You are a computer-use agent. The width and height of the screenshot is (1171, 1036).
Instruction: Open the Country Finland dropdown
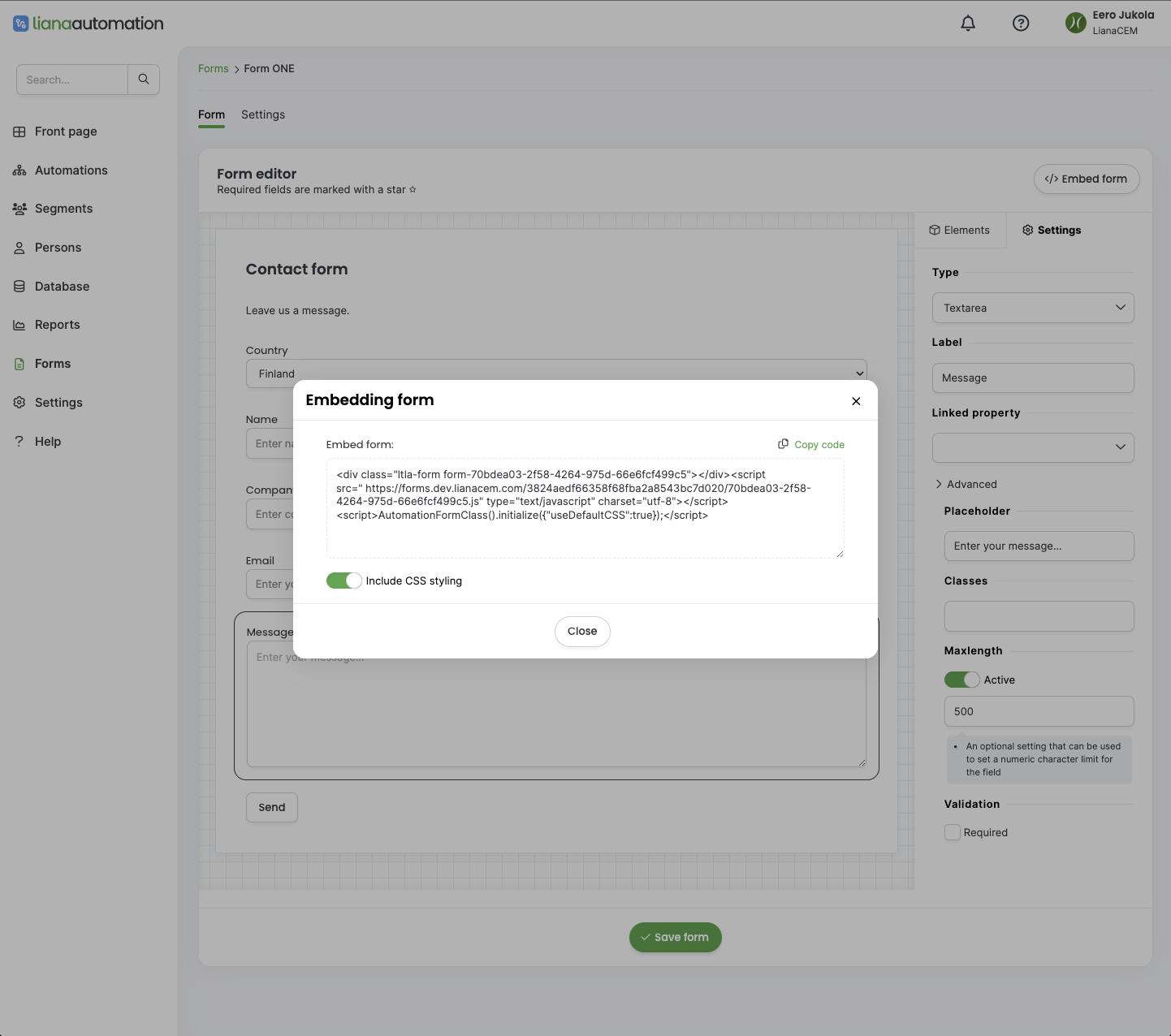coord(556,373)
